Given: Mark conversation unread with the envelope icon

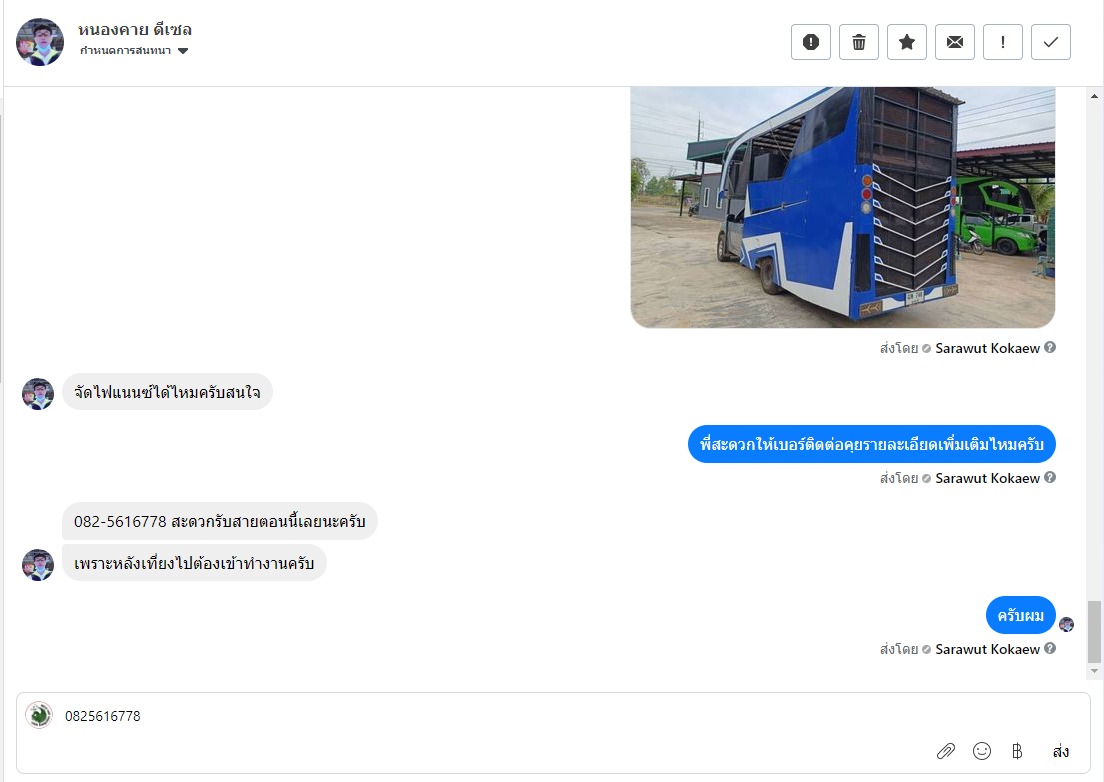Looking at the screenshot, I should (955, 42).
